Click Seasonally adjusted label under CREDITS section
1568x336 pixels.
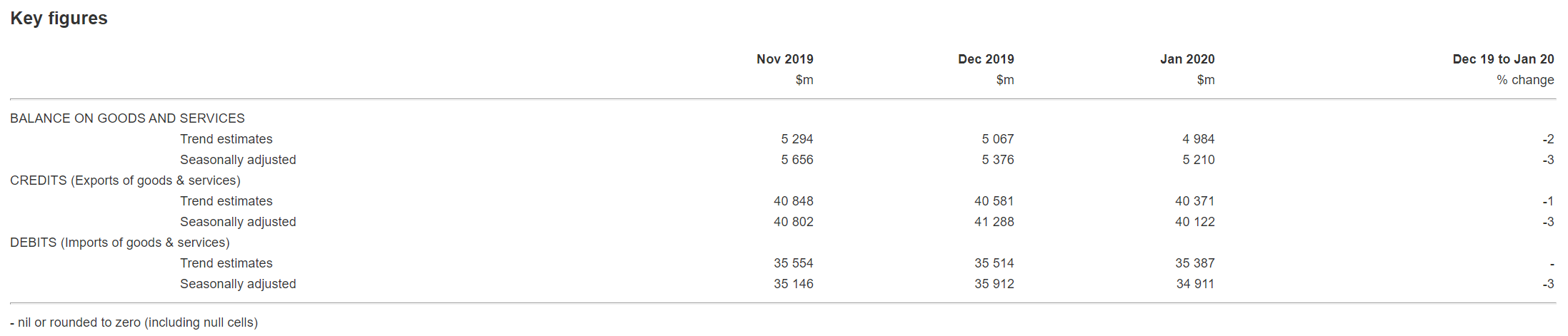tap(237, 222)
